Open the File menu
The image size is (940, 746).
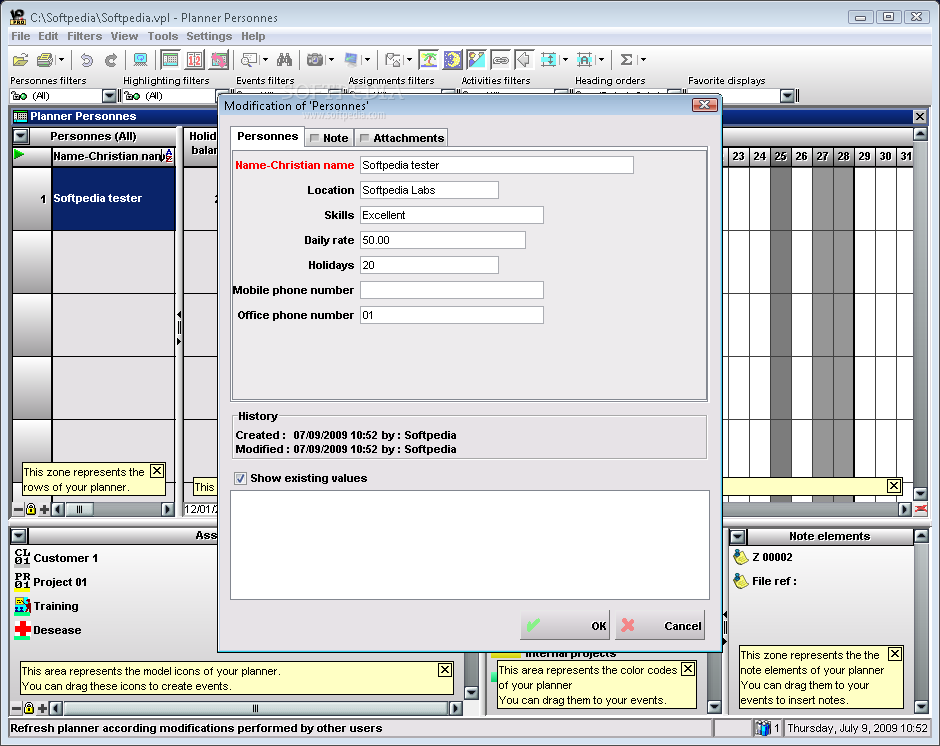[x=20, y=36]
